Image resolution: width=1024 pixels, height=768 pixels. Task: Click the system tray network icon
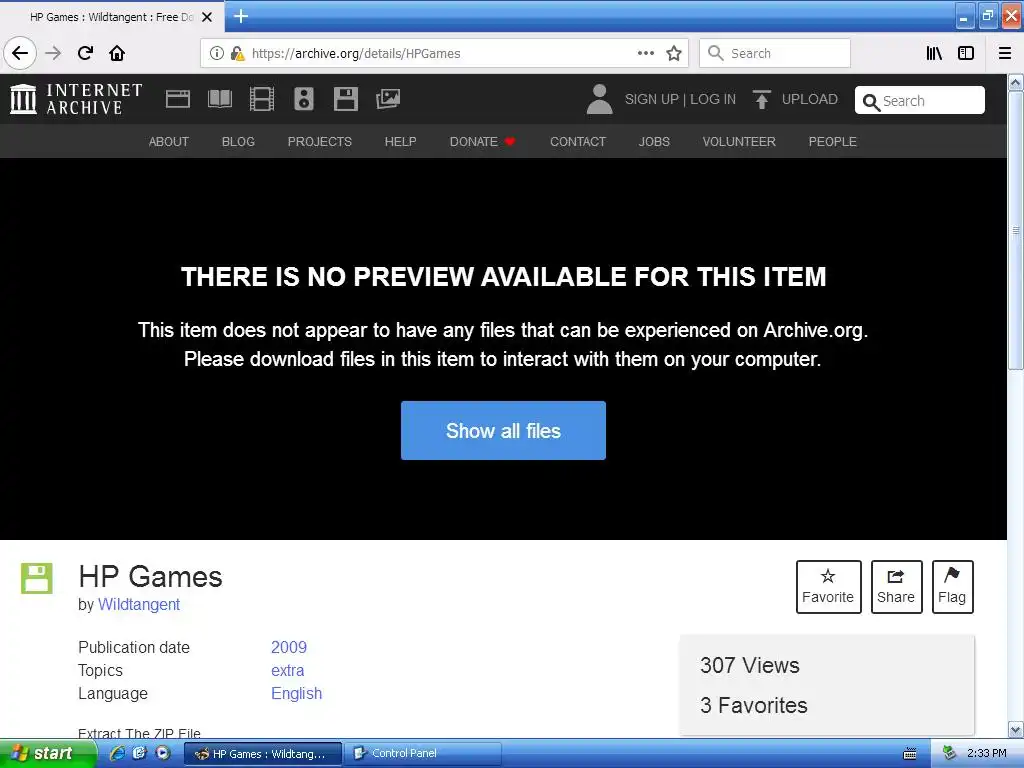(x=949, y=753)
